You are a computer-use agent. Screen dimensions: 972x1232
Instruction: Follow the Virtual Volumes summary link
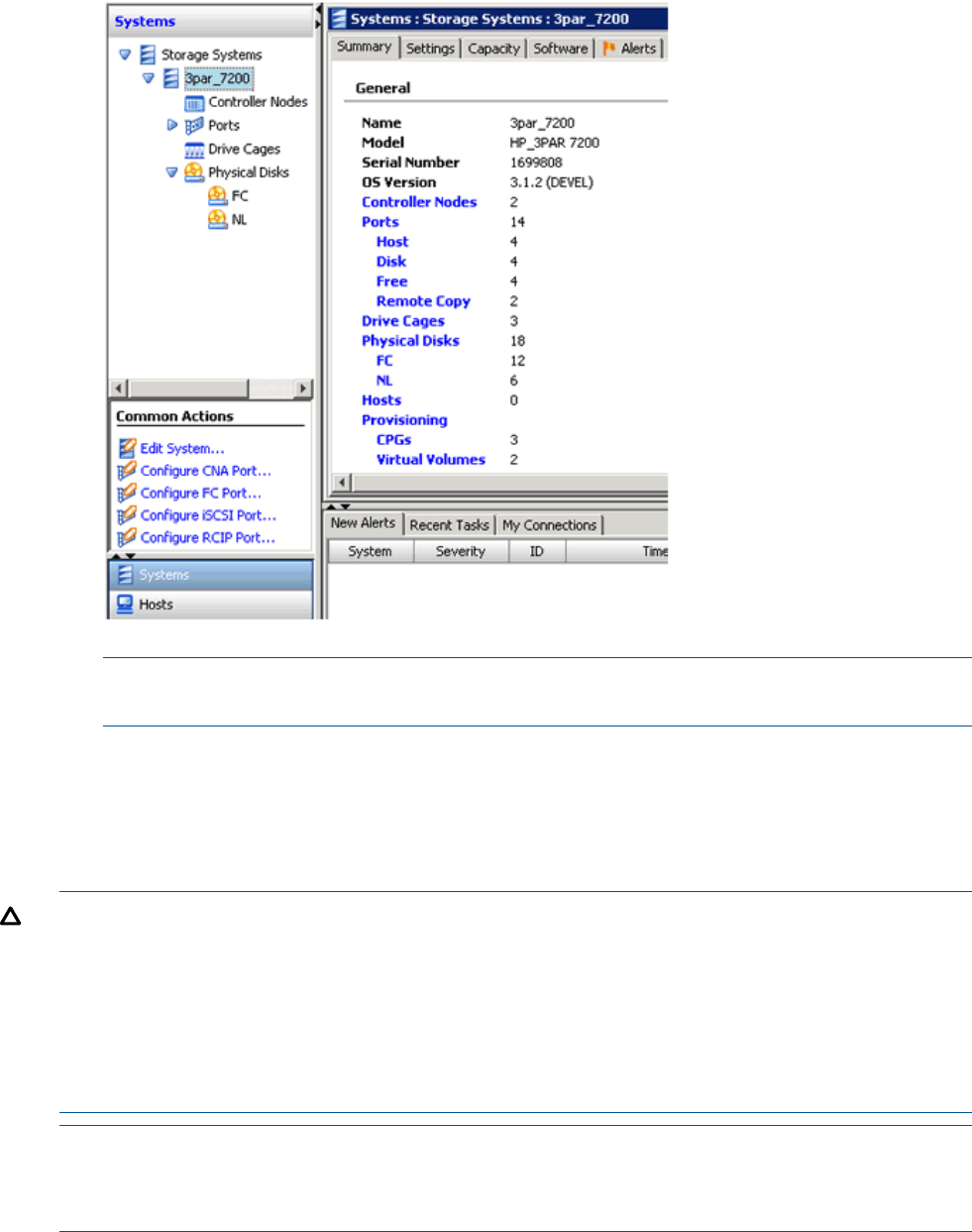click(431, 460)
